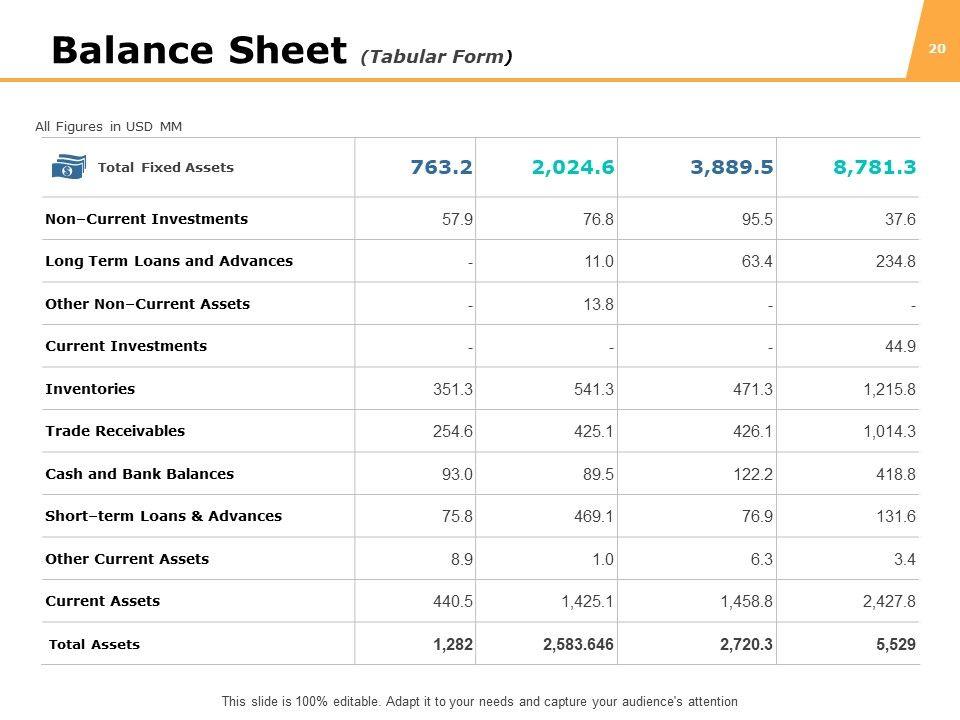960x720 pixels.
Task: Select the 1,014.3 Trade Receivables cell
Action: [x=889, y=431]
